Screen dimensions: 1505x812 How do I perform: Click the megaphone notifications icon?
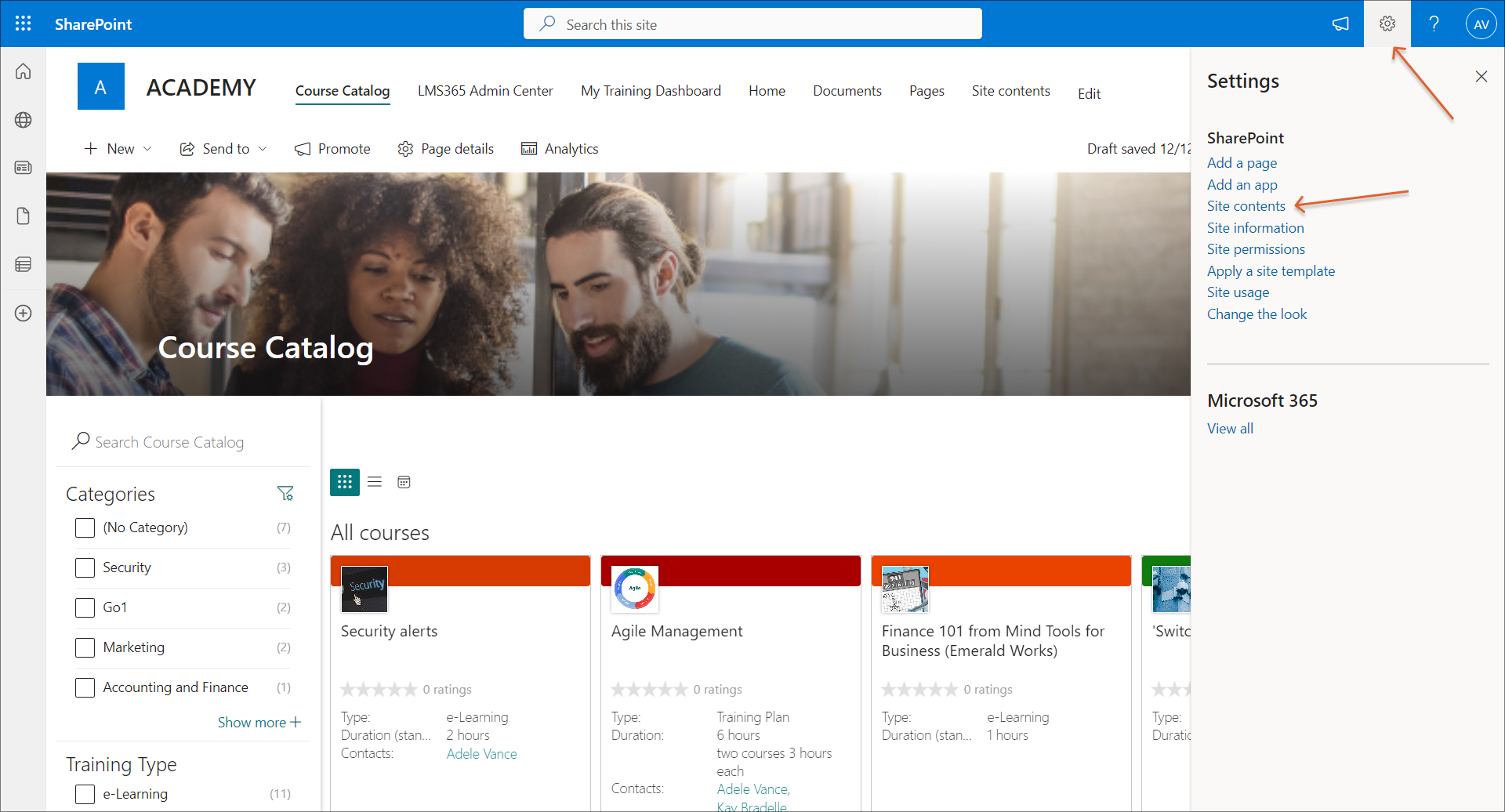point(1340,24)
